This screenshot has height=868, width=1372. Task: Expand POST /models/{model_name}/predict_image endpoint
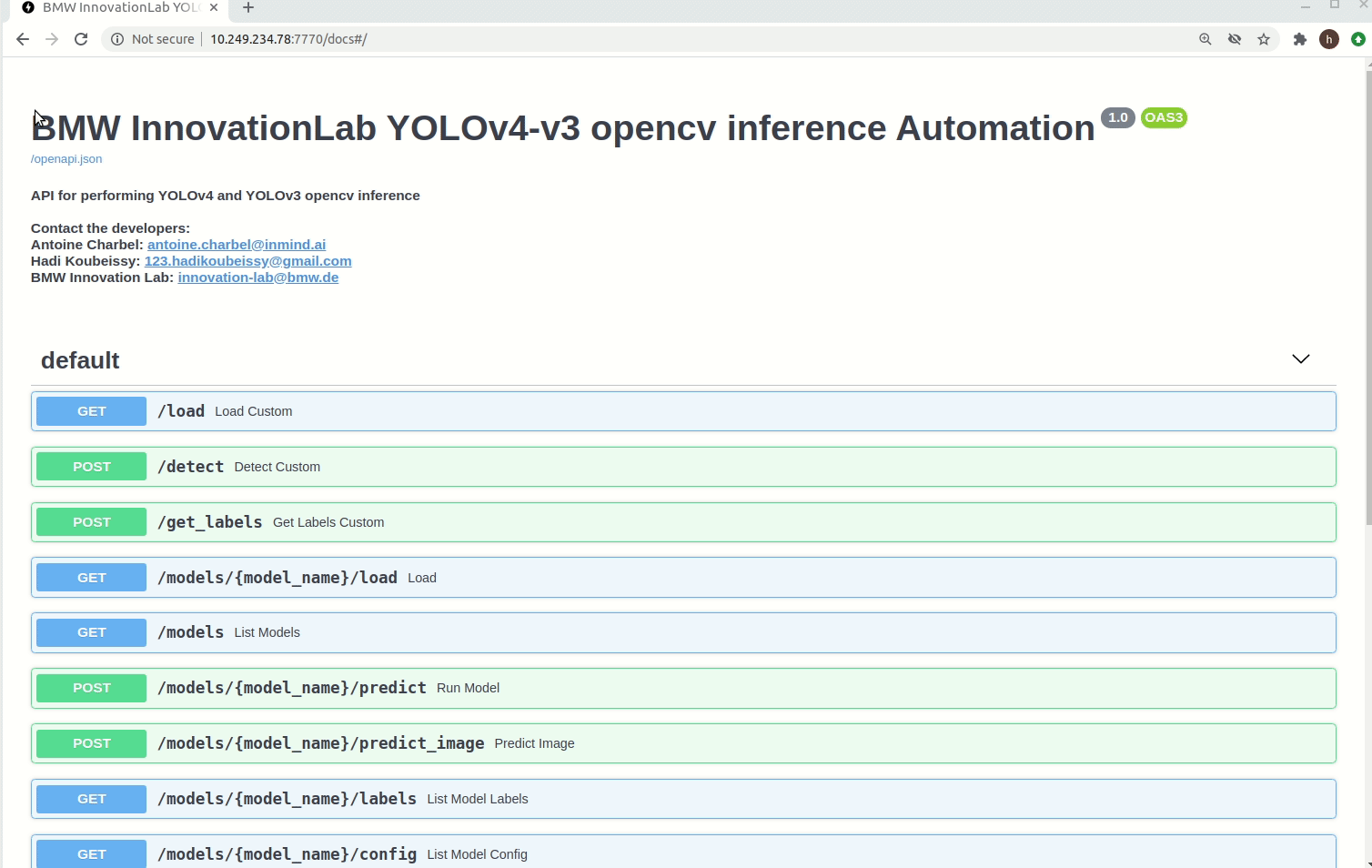coord(683,743)
